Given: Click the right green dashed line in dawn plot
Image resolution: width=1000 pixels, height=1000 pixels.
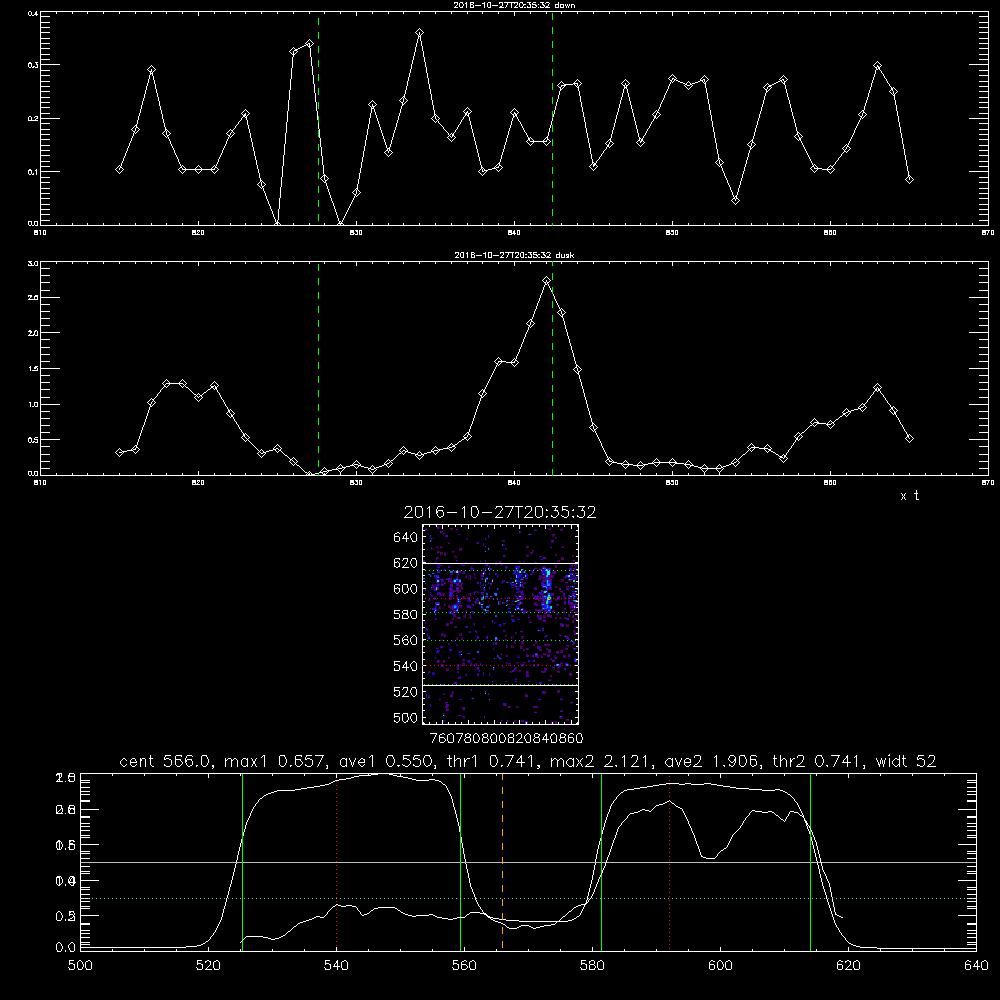Looking at the screenshot, I should (x=552, y=118).
